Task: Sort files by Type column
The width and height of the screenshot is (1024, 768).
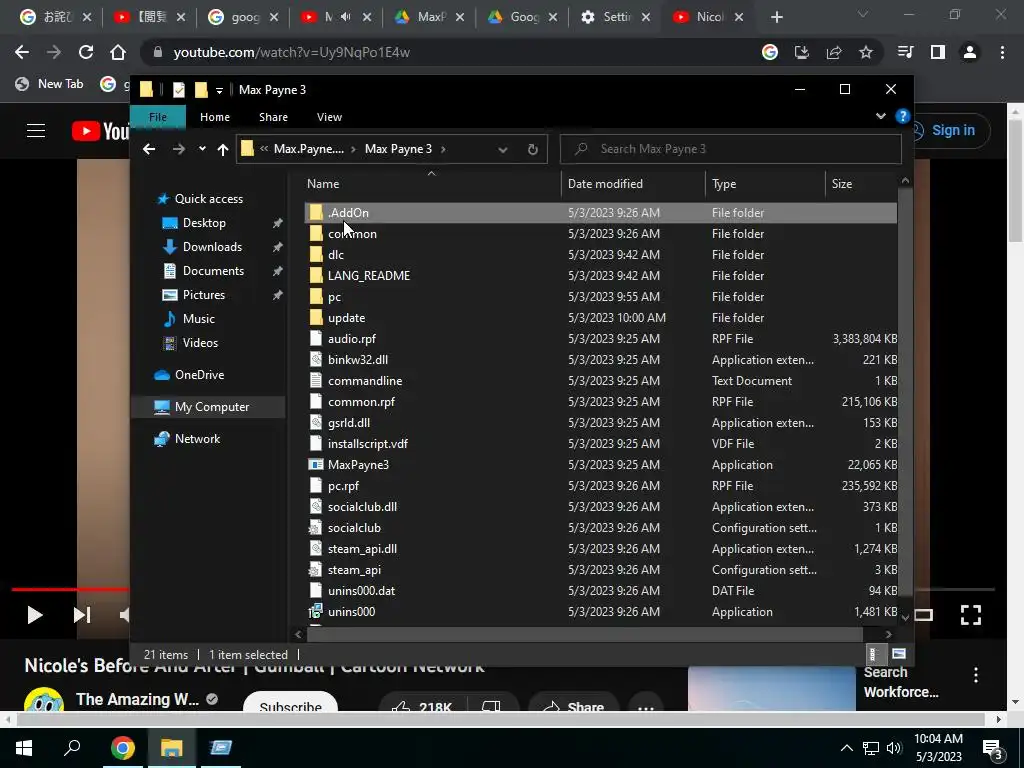Action: click(765, 184)
